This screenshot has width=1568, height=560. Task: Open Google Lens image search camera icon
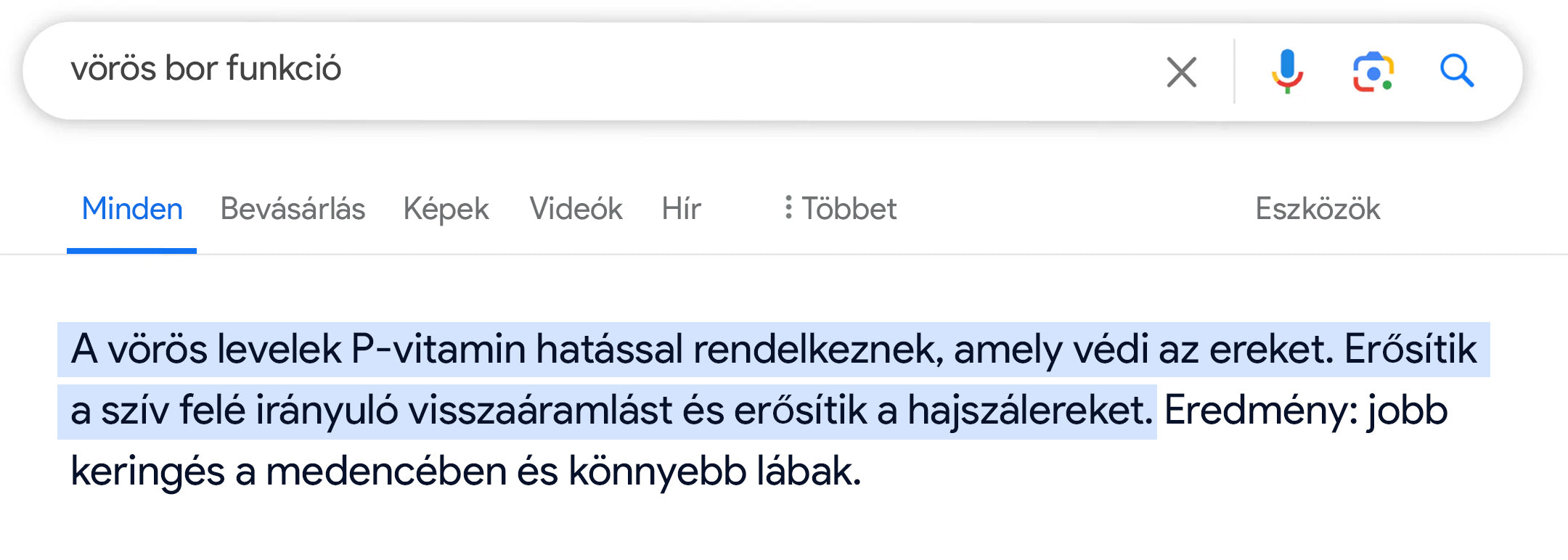1373,72
